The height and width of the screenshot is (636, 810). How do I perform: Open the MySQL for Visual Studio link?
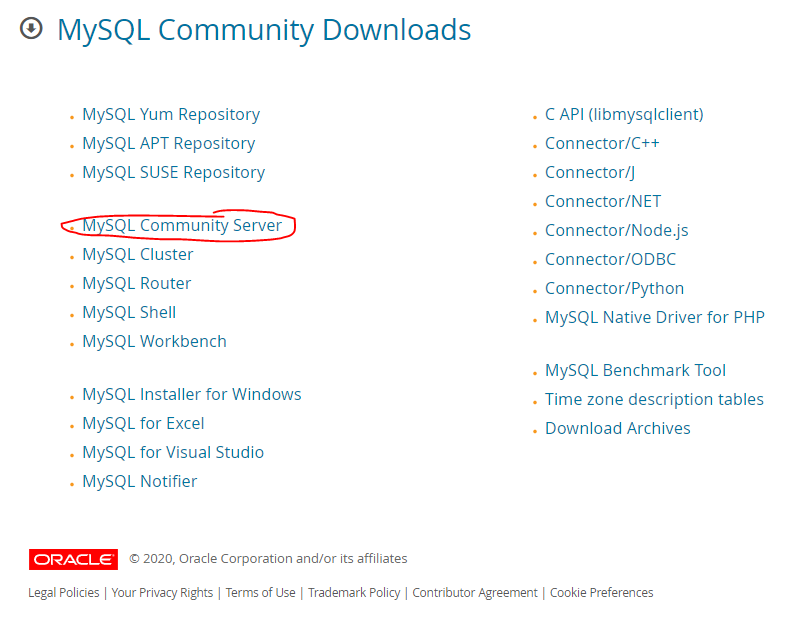(x=173, y=452)
